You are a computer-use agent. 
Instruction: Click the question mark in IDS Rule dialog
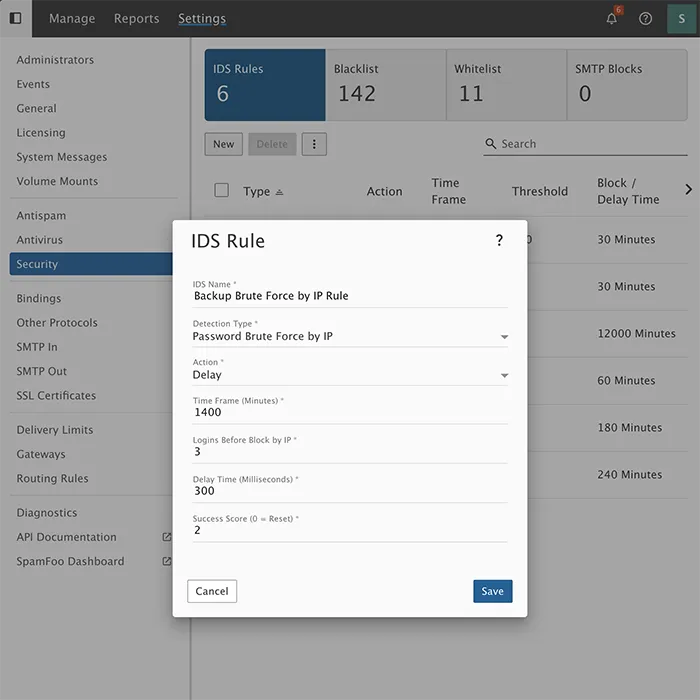499,241
